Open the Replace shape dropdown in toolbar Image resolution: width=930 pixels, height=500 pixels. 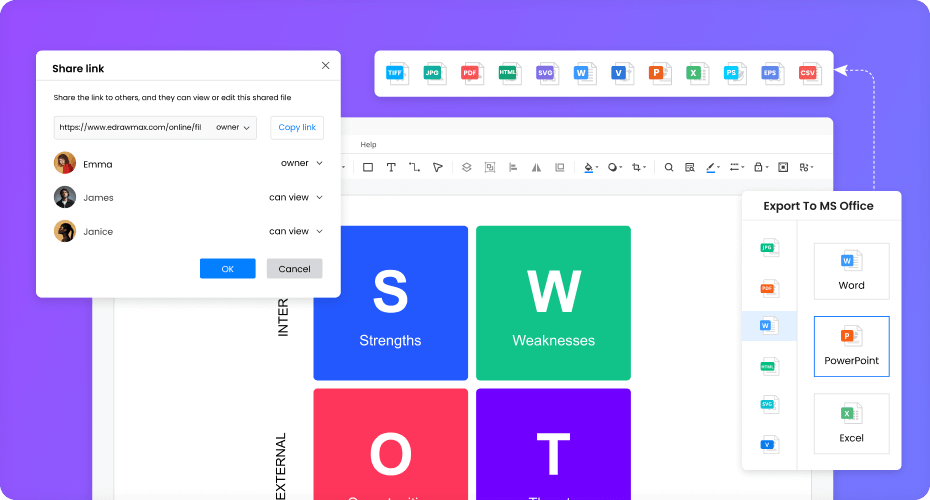(806, 167)
